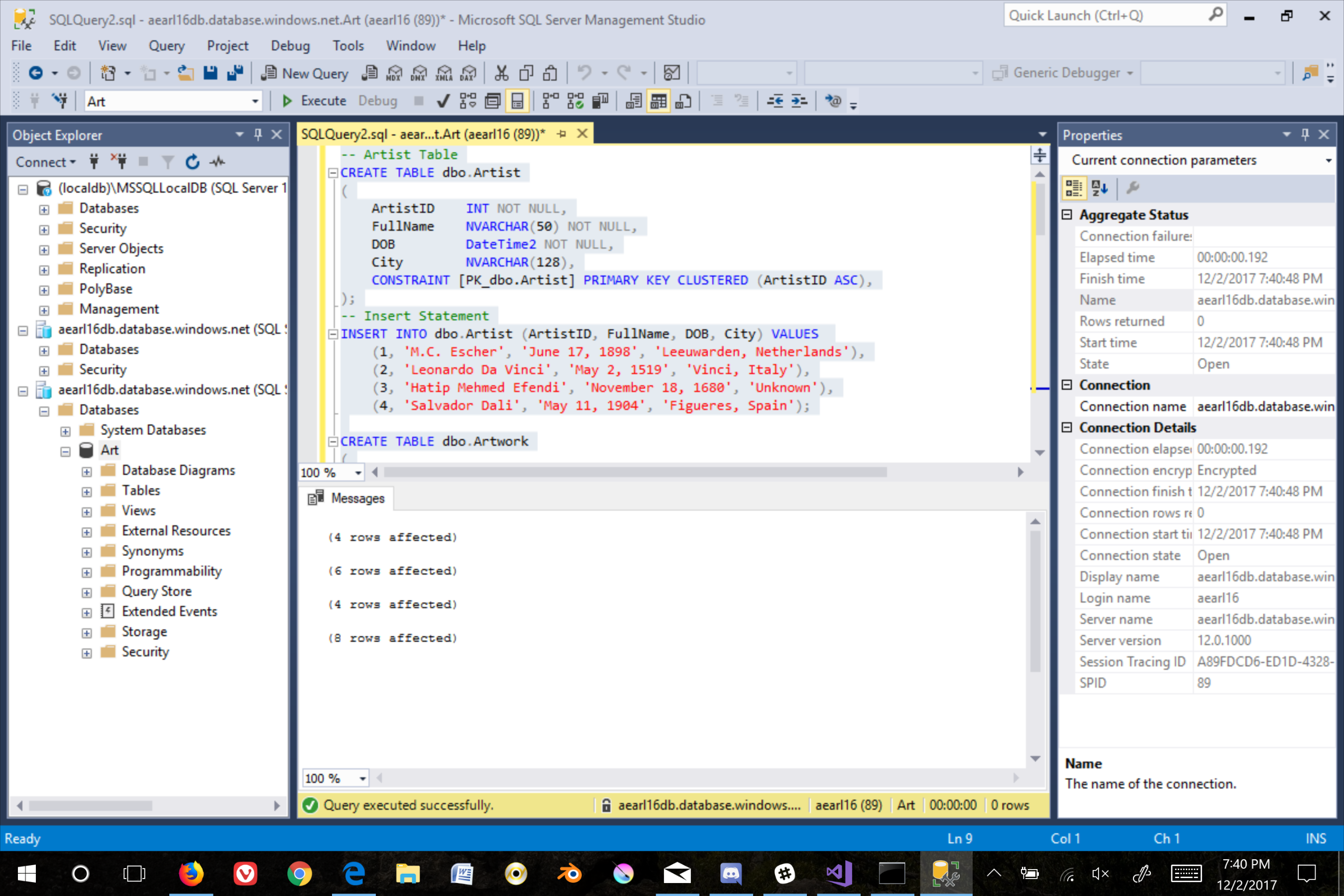Click the Save file icon
Screen dimensions: 1344x896
210,73
